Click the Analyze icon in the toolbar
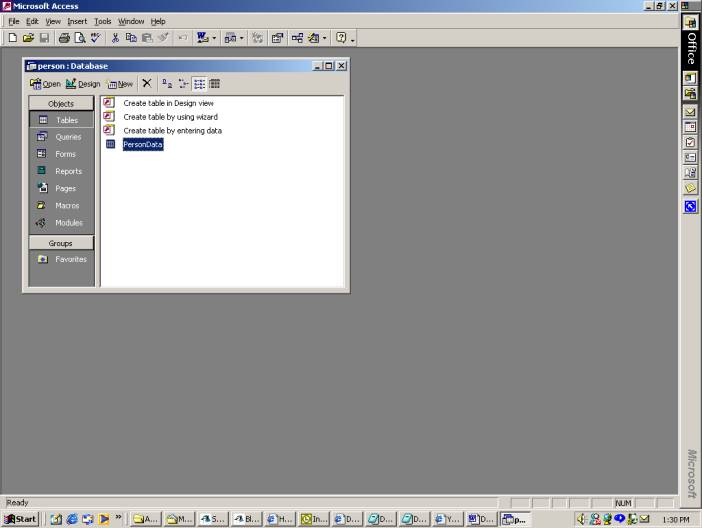 (231, 38)
